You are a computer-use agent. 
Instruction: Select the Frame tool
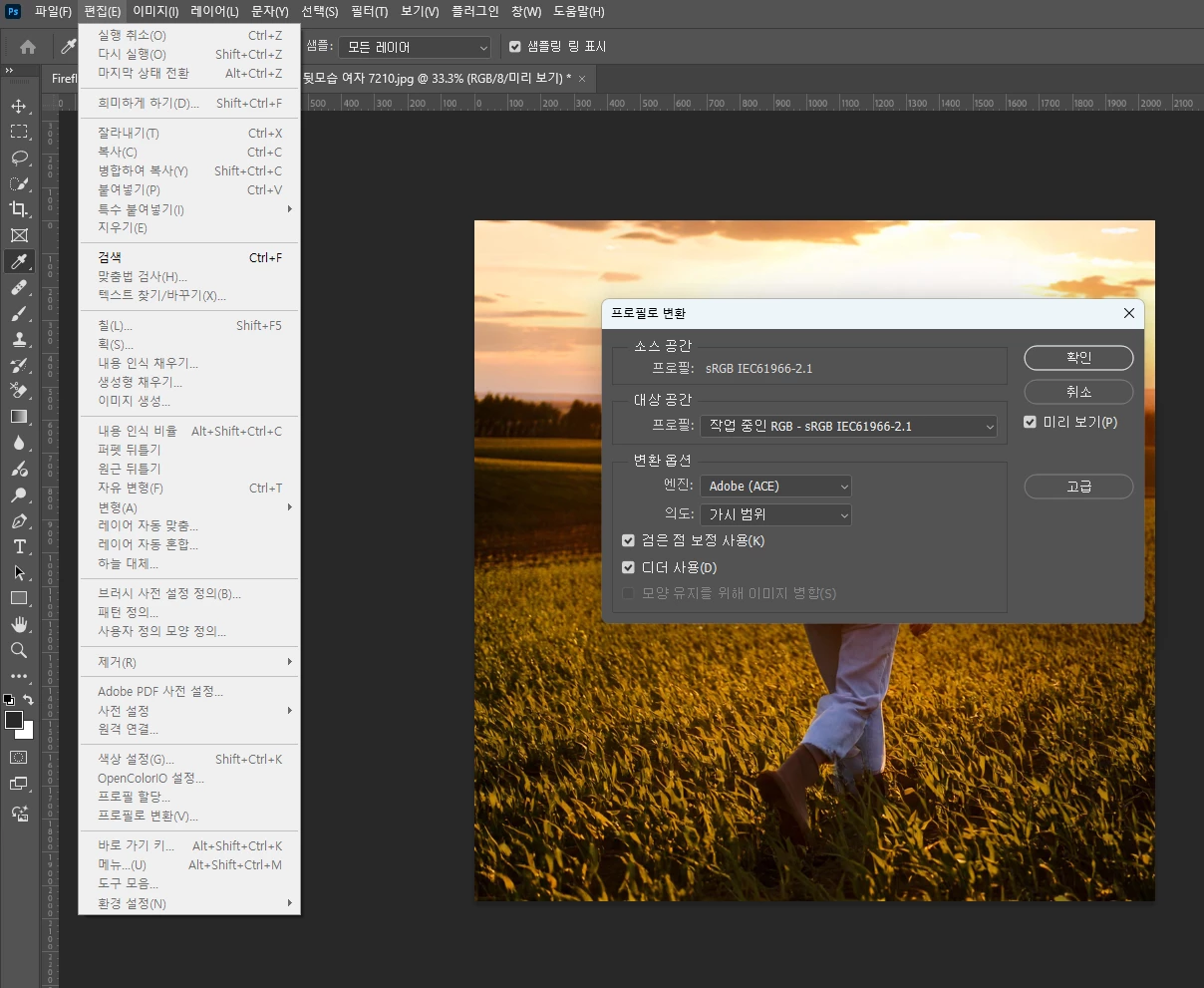pos(19,235)
